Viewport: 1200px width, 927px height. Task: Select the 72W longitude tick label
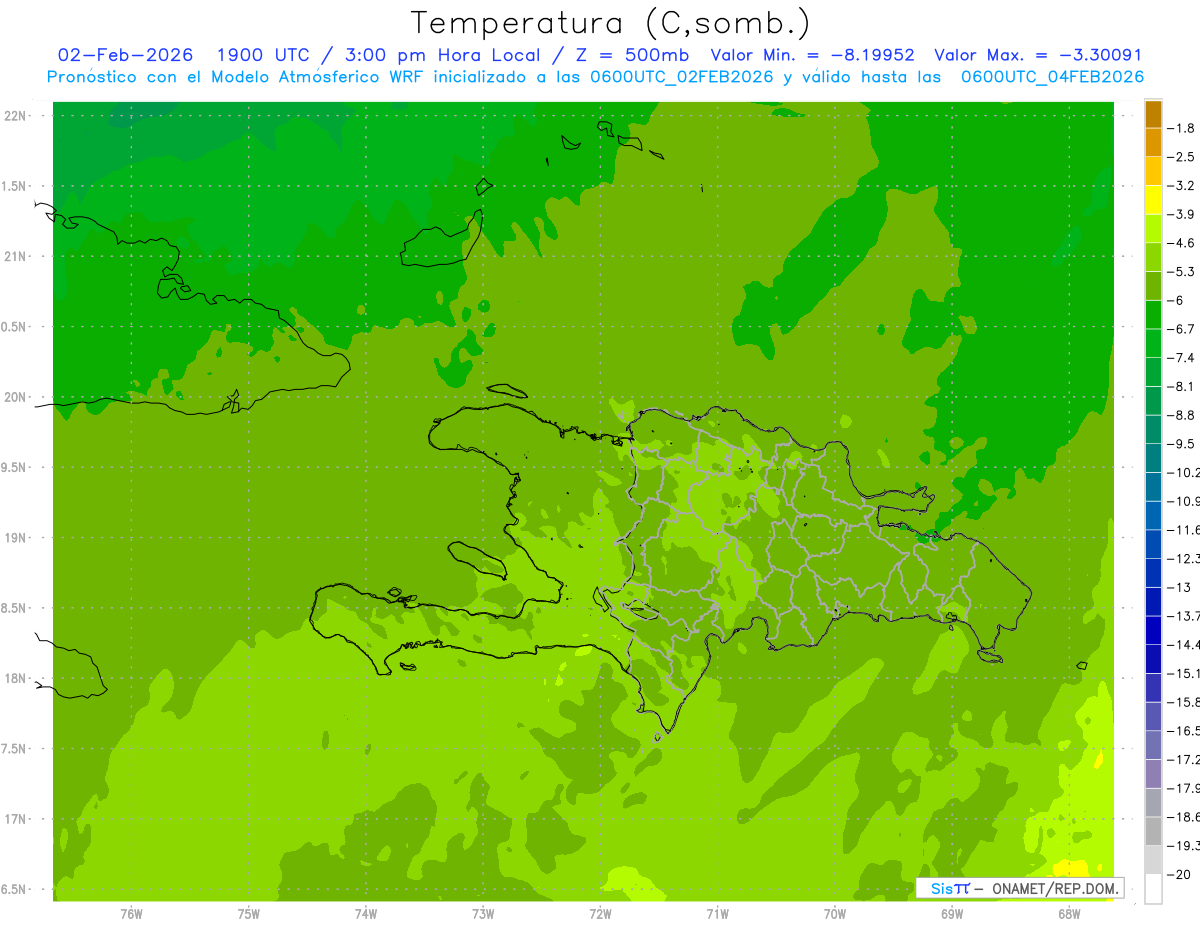pyautogui.click(x=600, y=914)
